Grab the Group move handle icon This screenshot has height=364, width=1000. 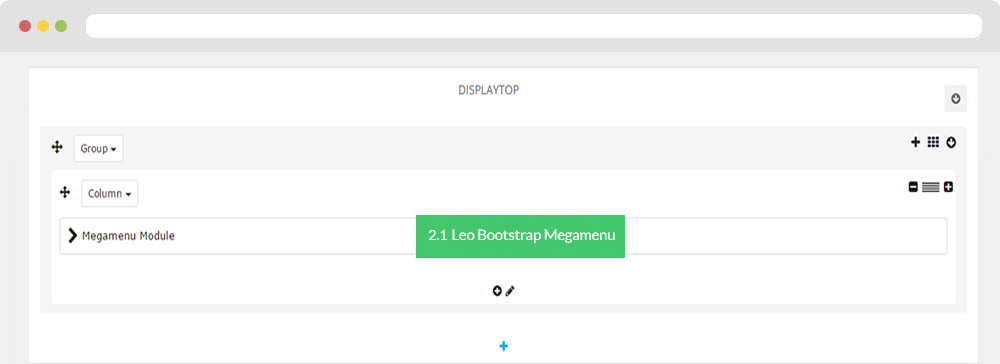coord(57,148)
